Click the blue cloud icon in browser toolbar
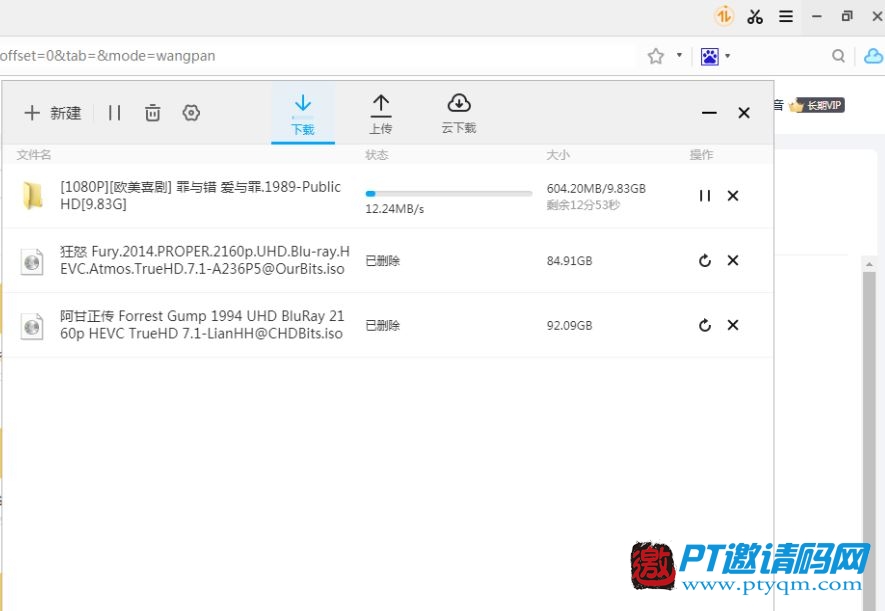Screen dimensions: 885x611 [x=874, y=56]
